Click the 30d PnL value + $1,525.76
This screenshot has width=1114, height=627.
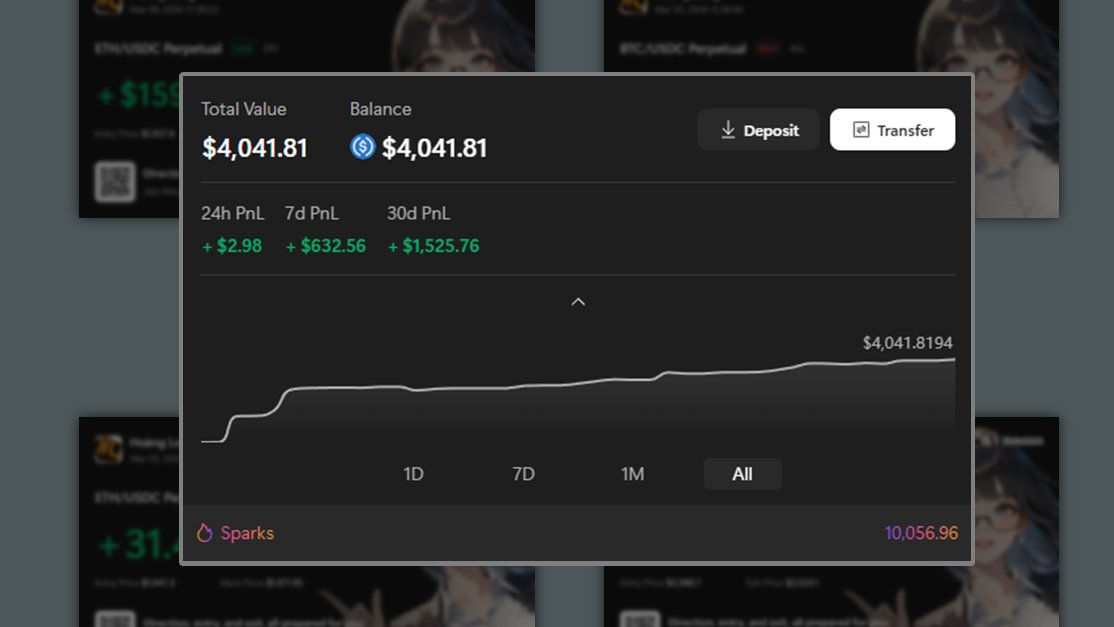click(x=433, y=246)
